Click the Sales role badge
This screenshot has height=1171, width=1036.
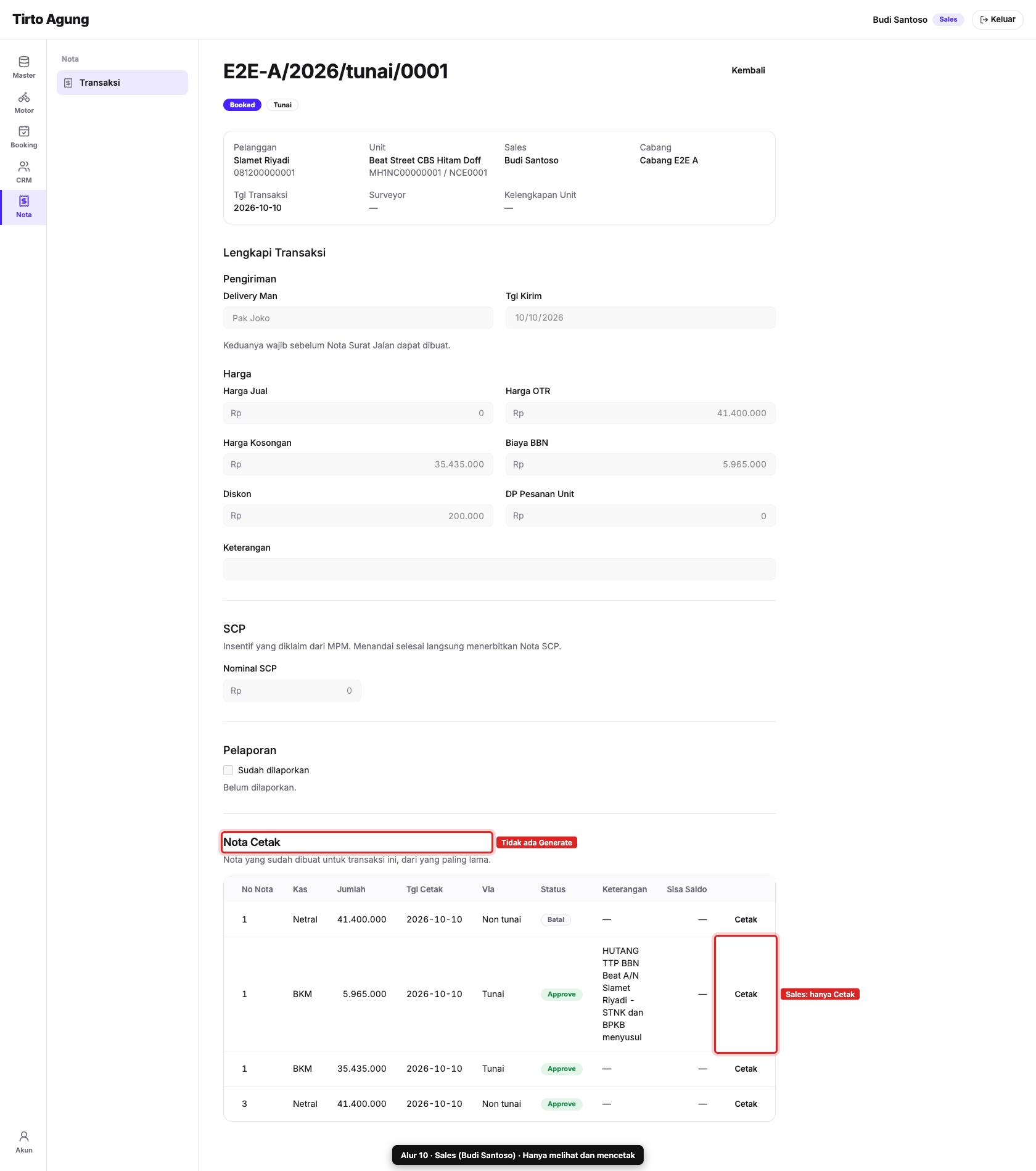coord(948,20)
